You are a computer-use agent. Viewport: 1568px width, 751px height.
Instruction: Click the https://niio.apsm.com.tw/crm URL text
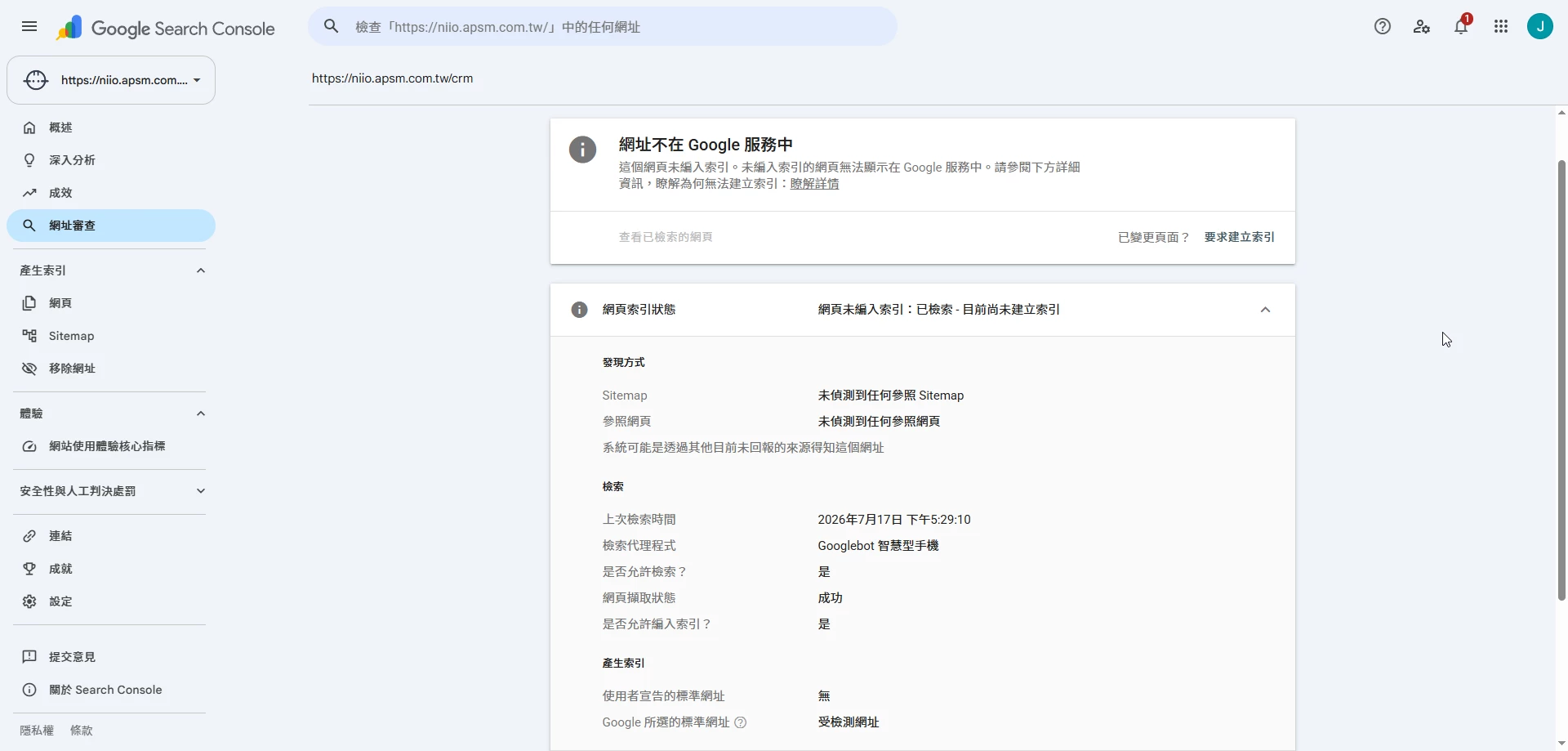[x=393, y=78]
